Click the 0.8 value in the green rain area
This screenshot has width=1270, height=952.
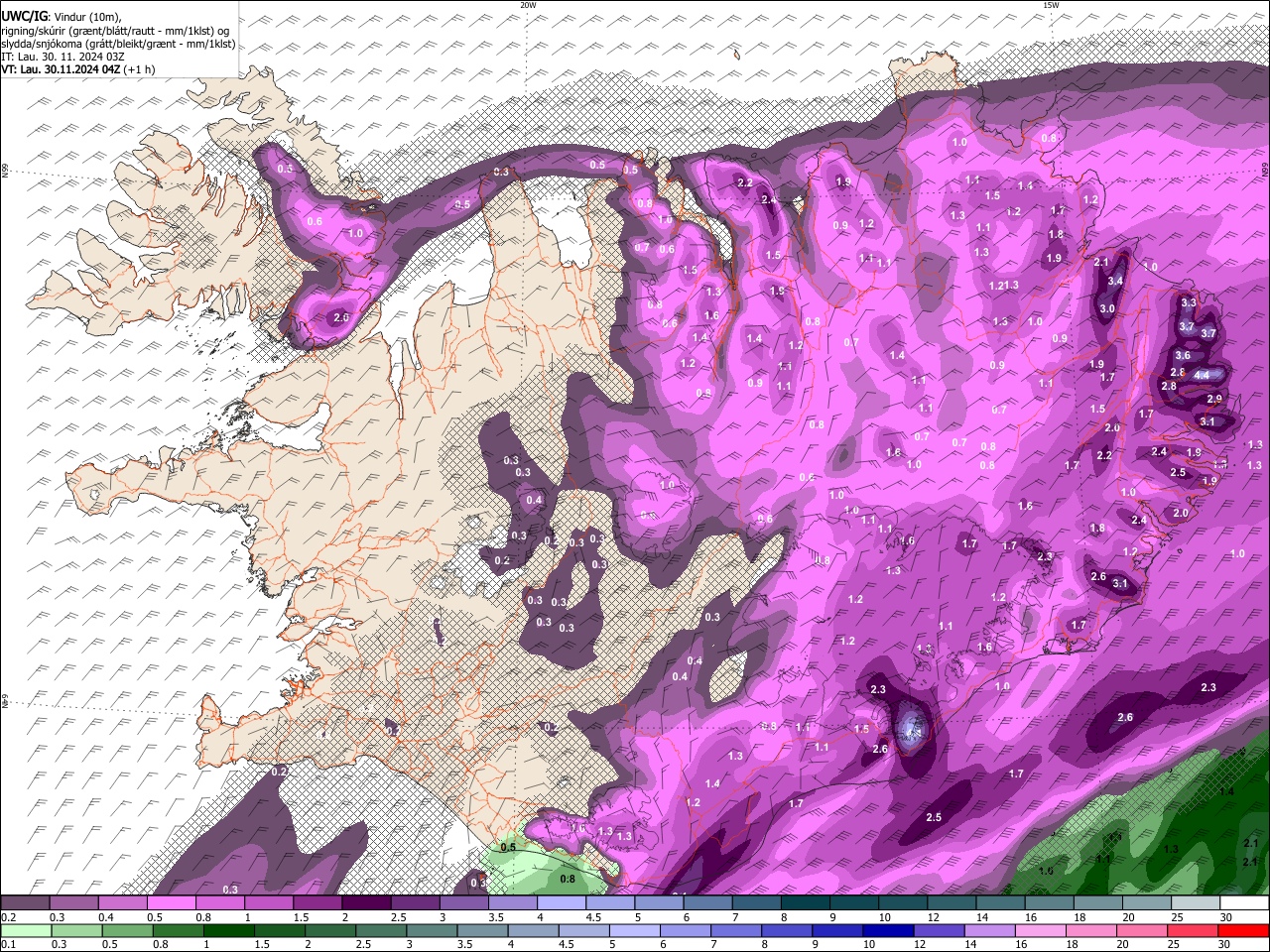pos(568,879)
